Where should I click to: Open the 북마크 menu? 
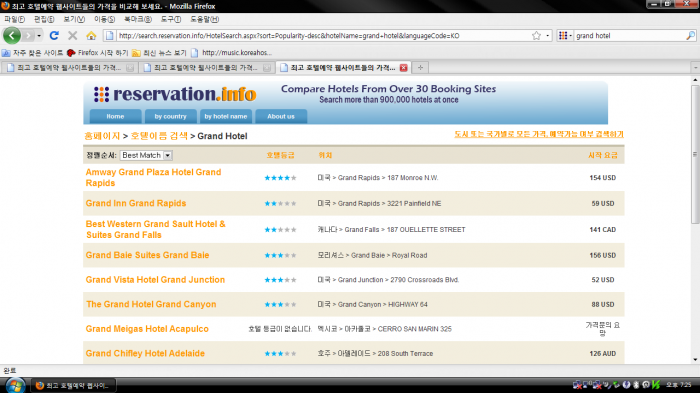(138, 19)
